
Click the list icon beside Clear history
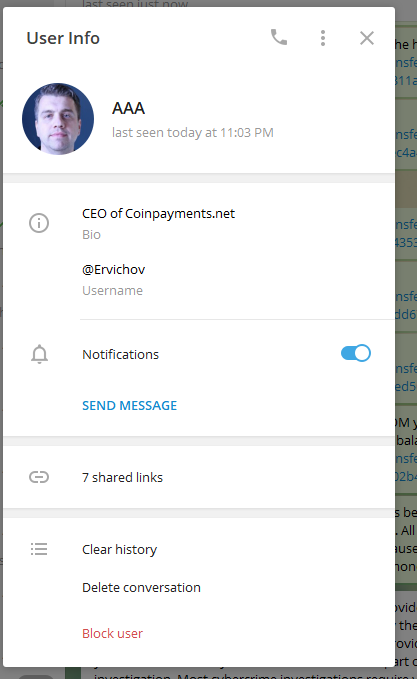point(39,549)
